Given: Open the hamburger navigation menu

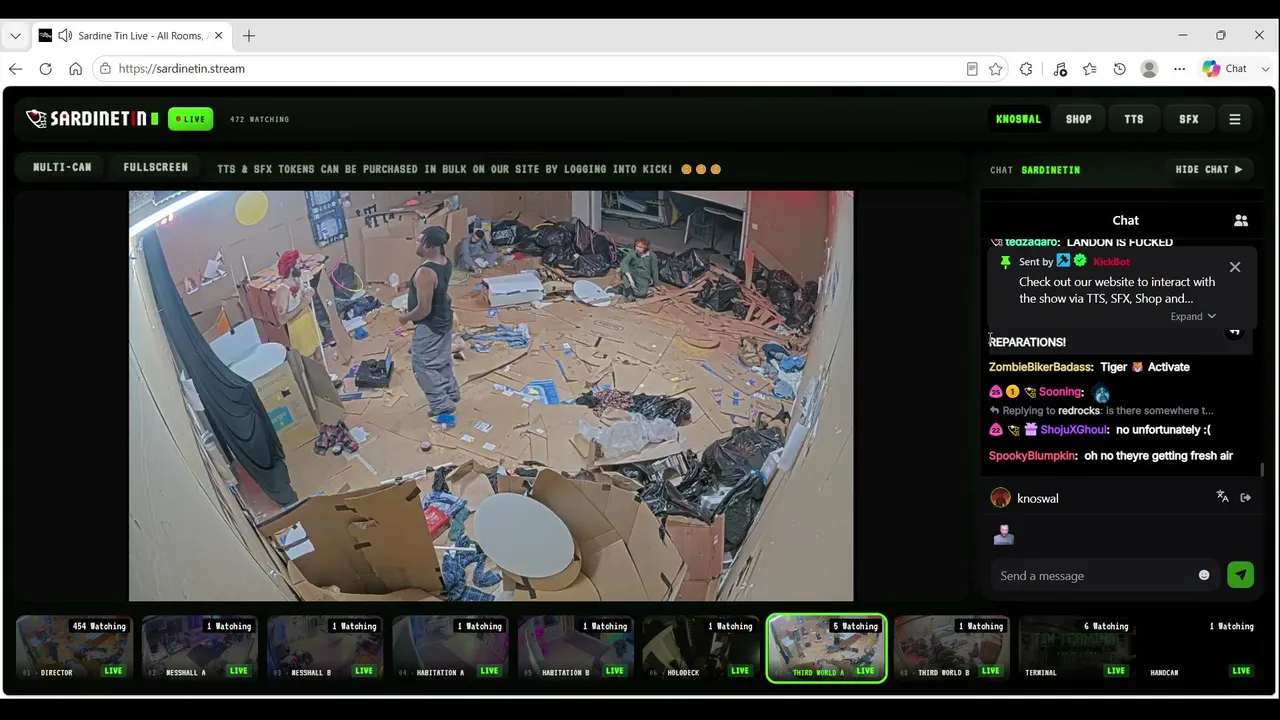Looking at the screenshot, I should click(x=1235, y=119).
